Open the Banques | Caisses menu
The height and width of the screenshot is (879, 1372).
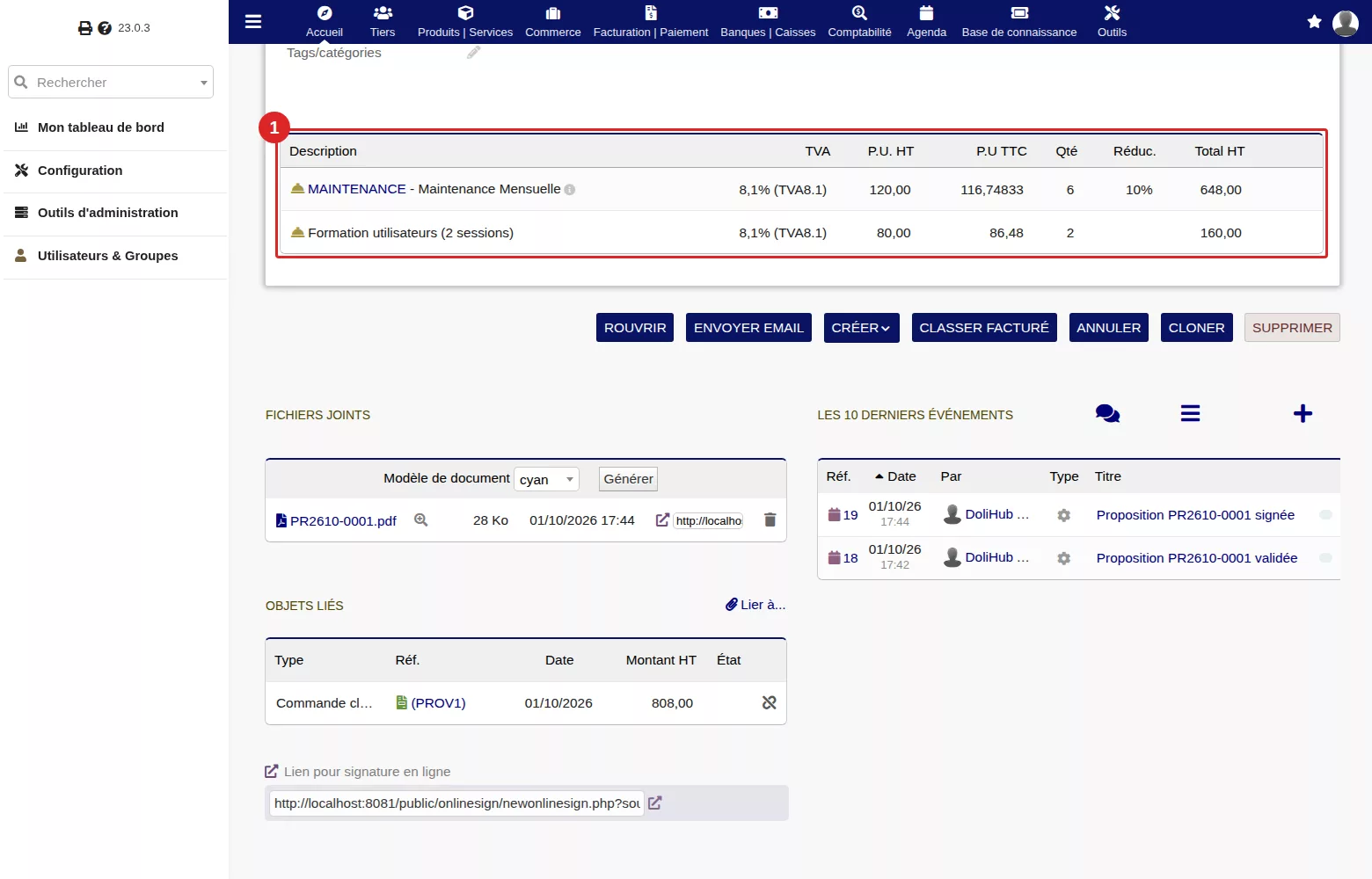tap(768, 22)
